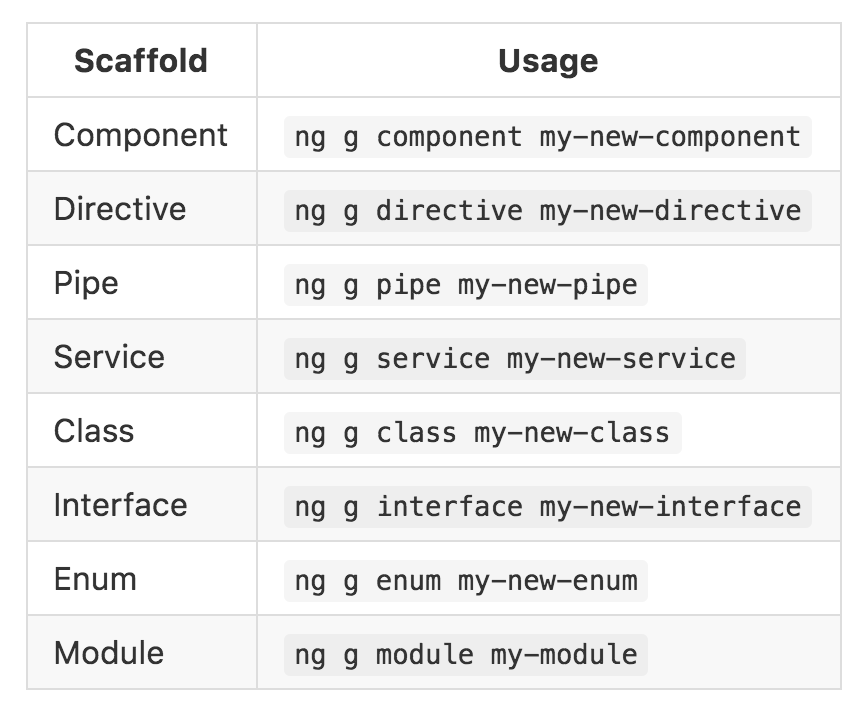
Task: Click the Directive cell
Action: click(x=120, y=209)
